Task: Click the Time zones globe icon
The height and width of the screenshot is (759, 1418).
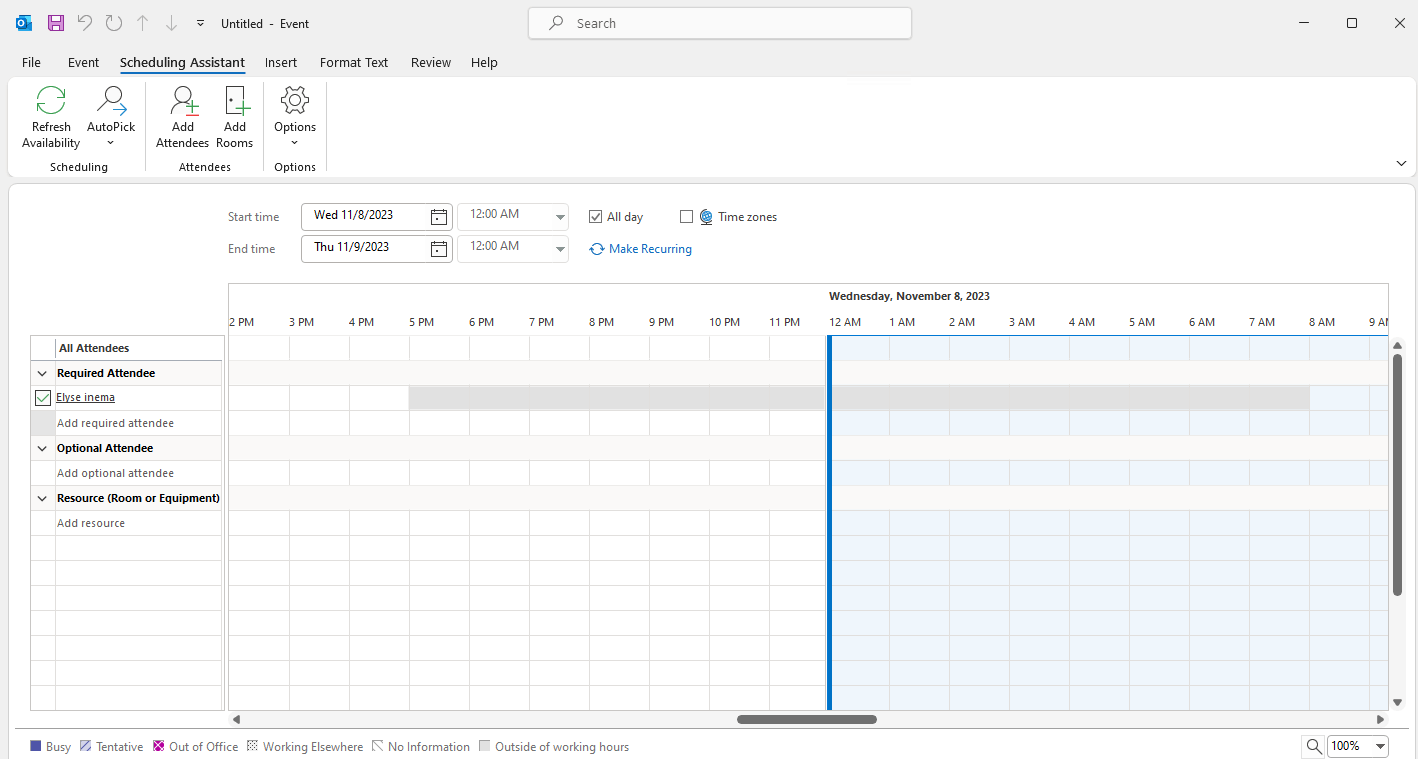Action: click(706, 217)
